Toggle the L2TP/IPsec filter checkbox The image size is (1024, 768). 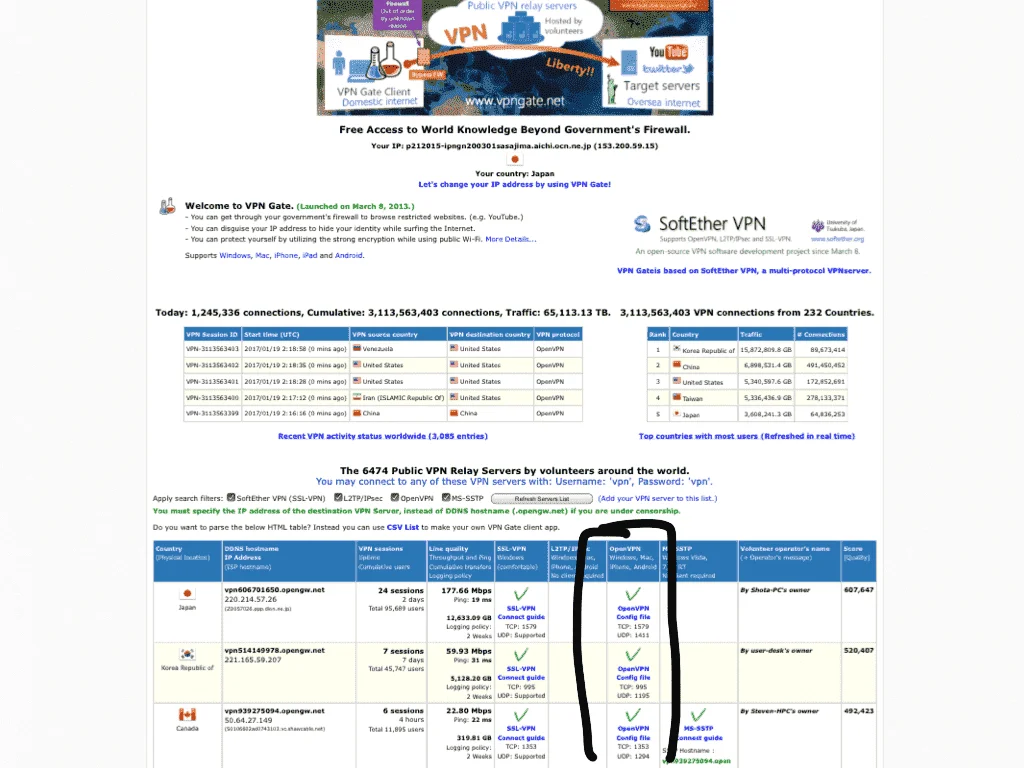(x=338, y=498)
